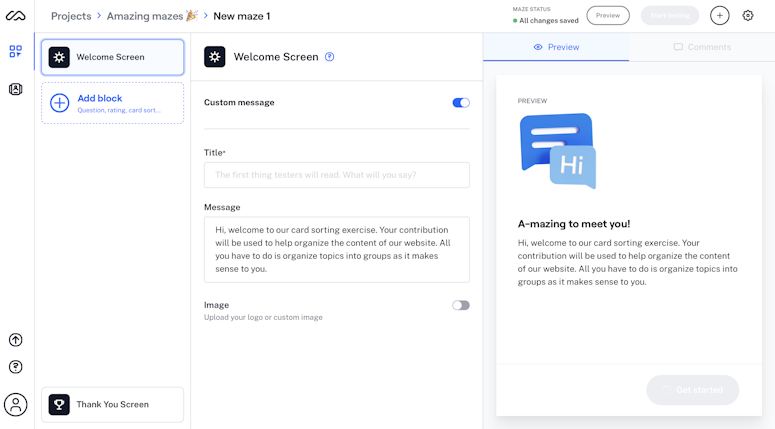
Task: Select the Thank You Screen block
Action: click(113, 404)
